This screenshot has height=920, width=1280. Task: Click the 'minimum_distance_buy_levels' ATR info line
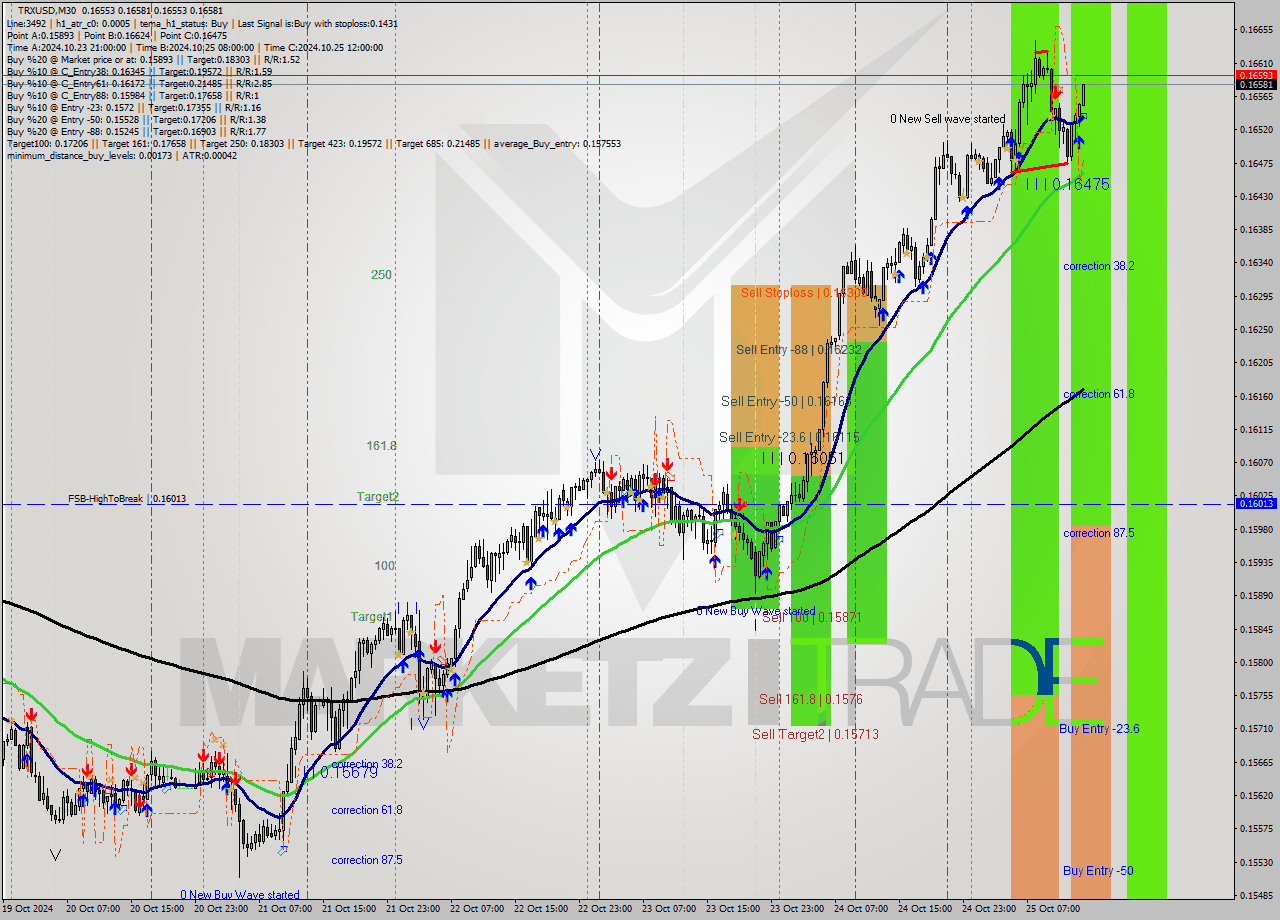tap(122, 155)
